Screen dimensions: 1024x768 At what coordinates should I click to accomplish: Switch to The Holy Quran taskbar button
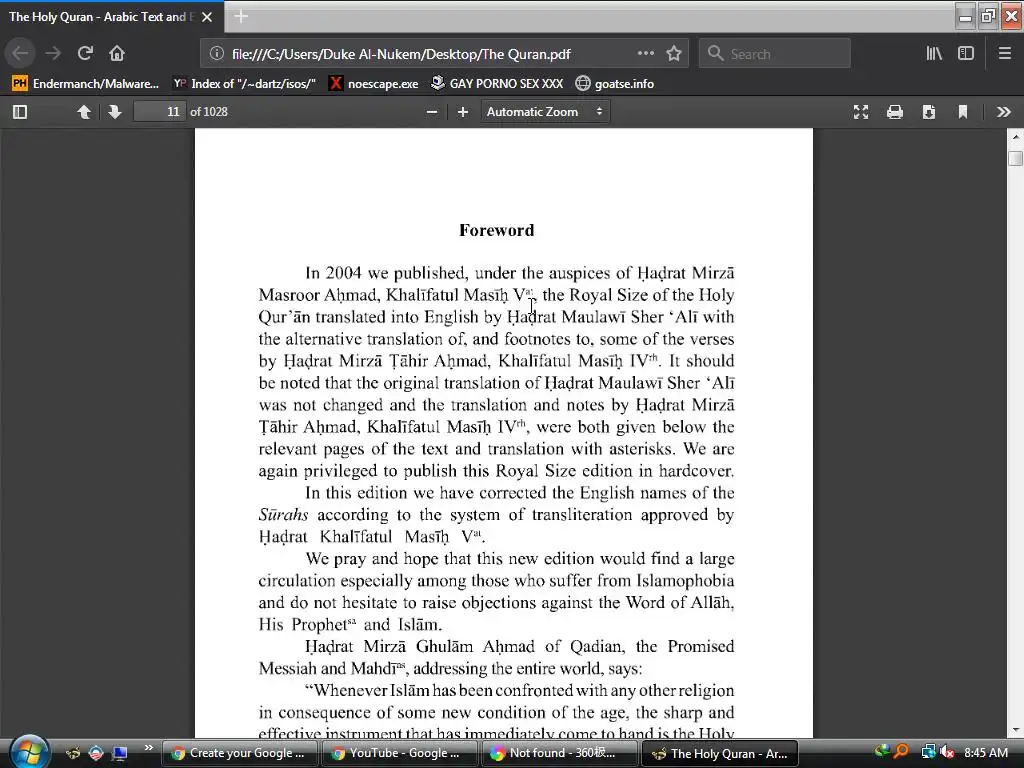click(x=720, y=753)
